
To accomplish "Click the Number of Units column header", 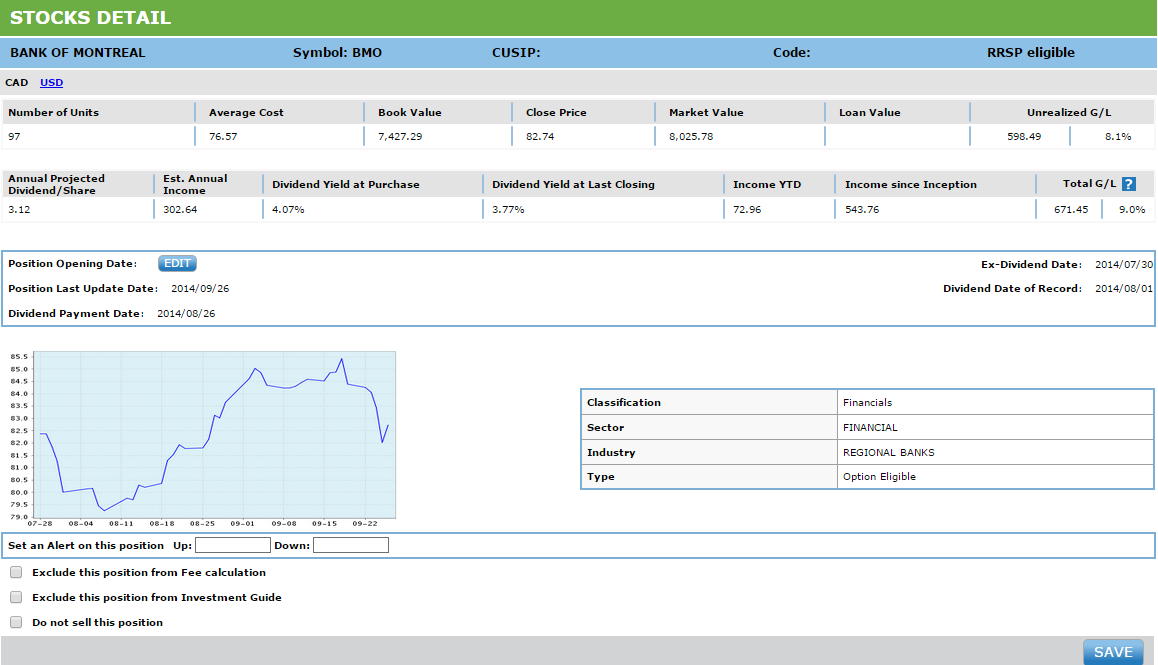I will tap(54, 113).
